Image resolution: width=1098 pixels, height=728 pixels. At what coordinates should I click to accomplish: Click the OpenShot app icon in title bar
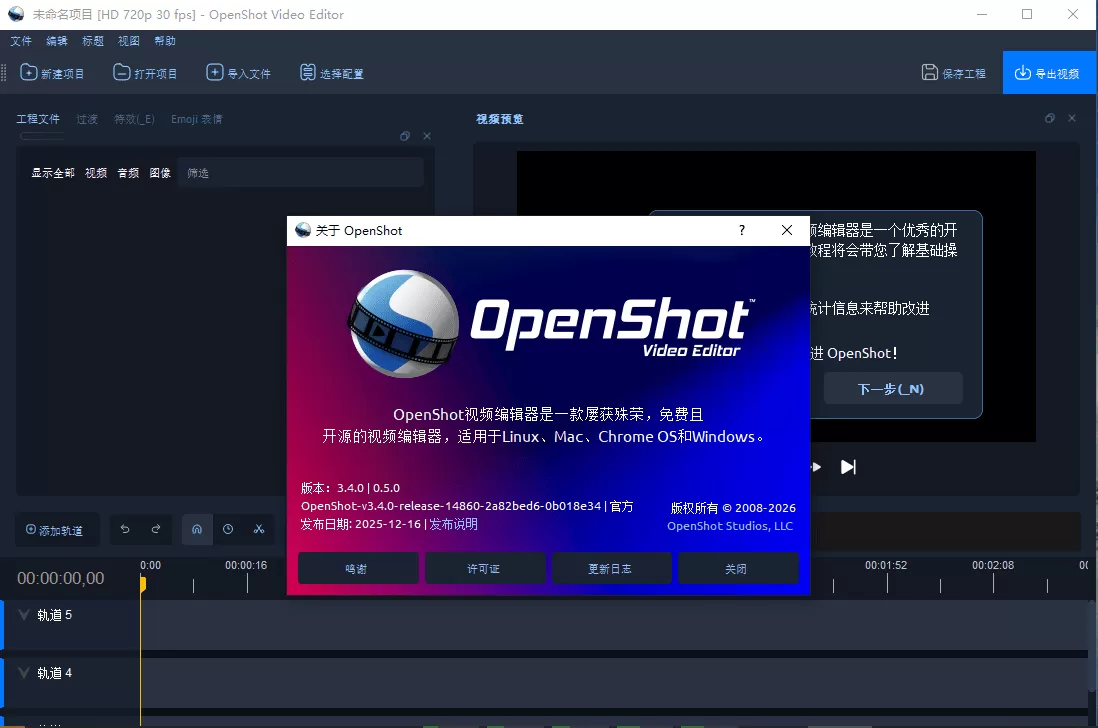tap(16, 14)
